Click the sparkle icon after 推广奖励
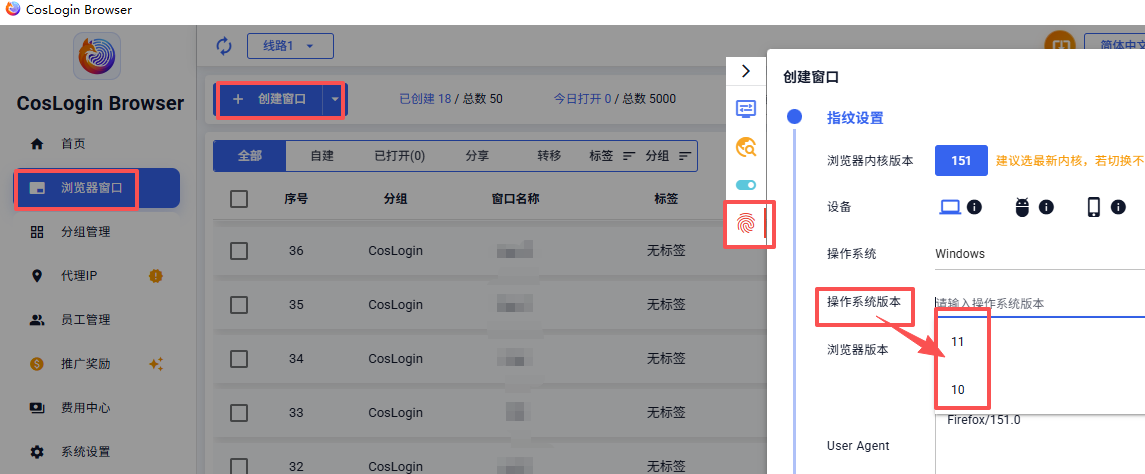Screen dimensions: 1145x474 [156, 364]
